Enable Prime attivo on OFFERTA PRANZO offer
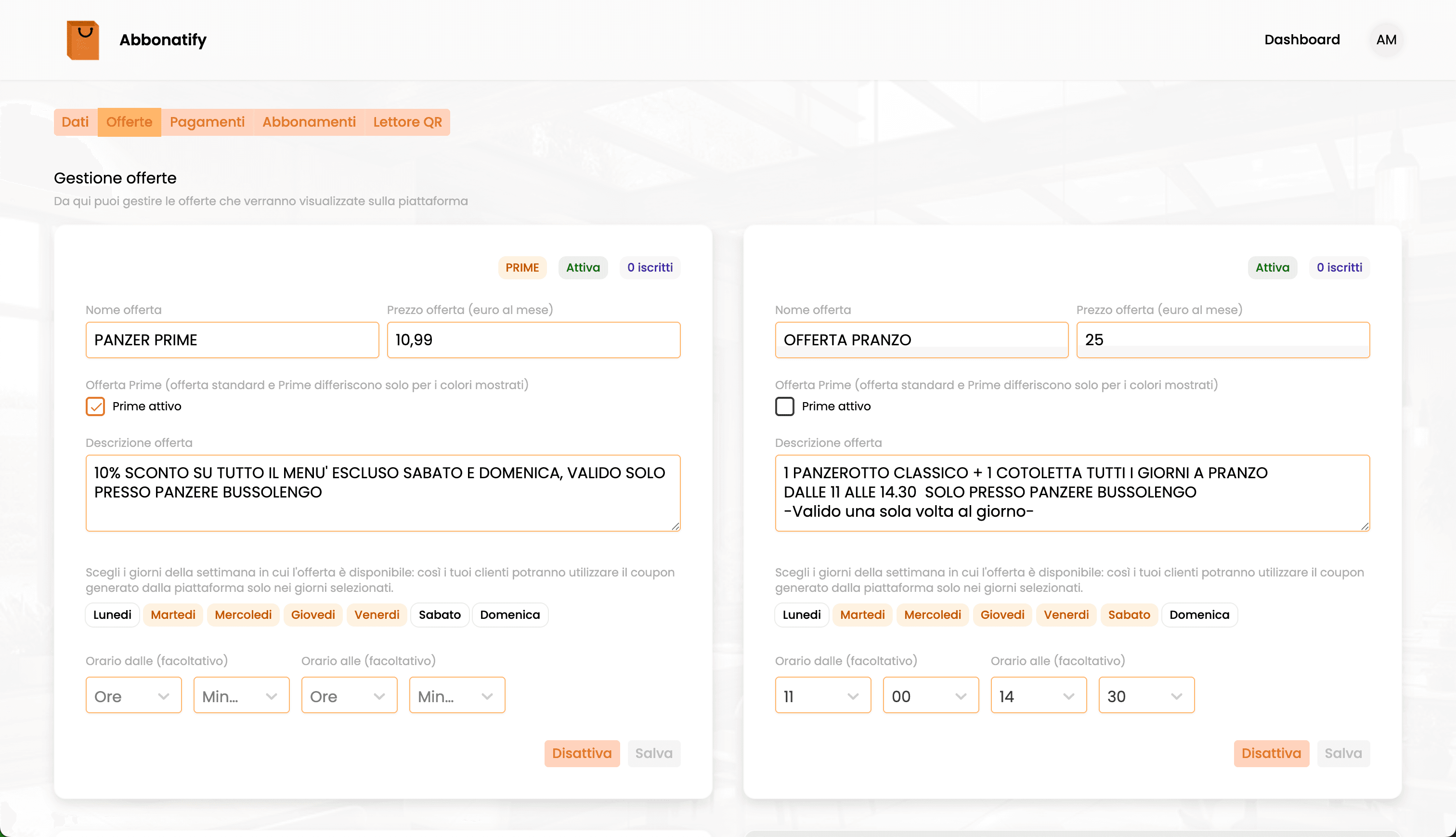 (x=784, y=406)
